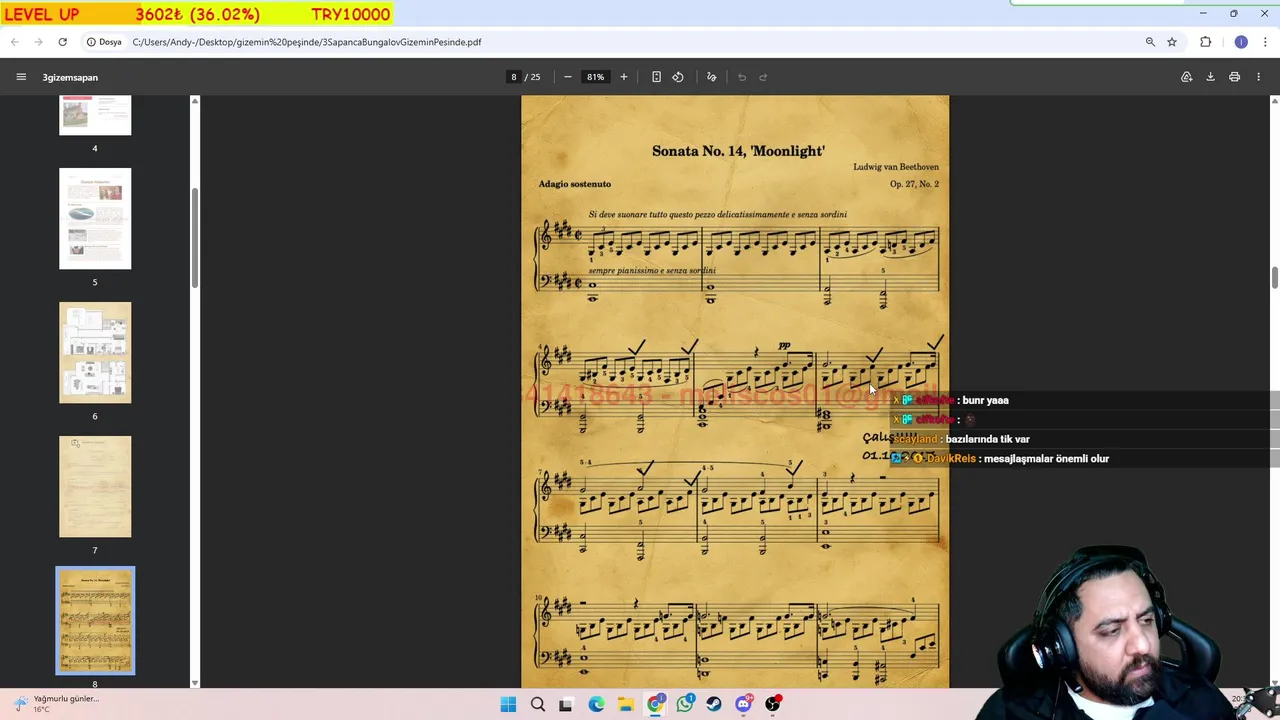Image resolution: width=1280 pixels, height=720 pixels.
Task: Open Microsoft Edge from the taskbar
Action: [x=597, y=704]
